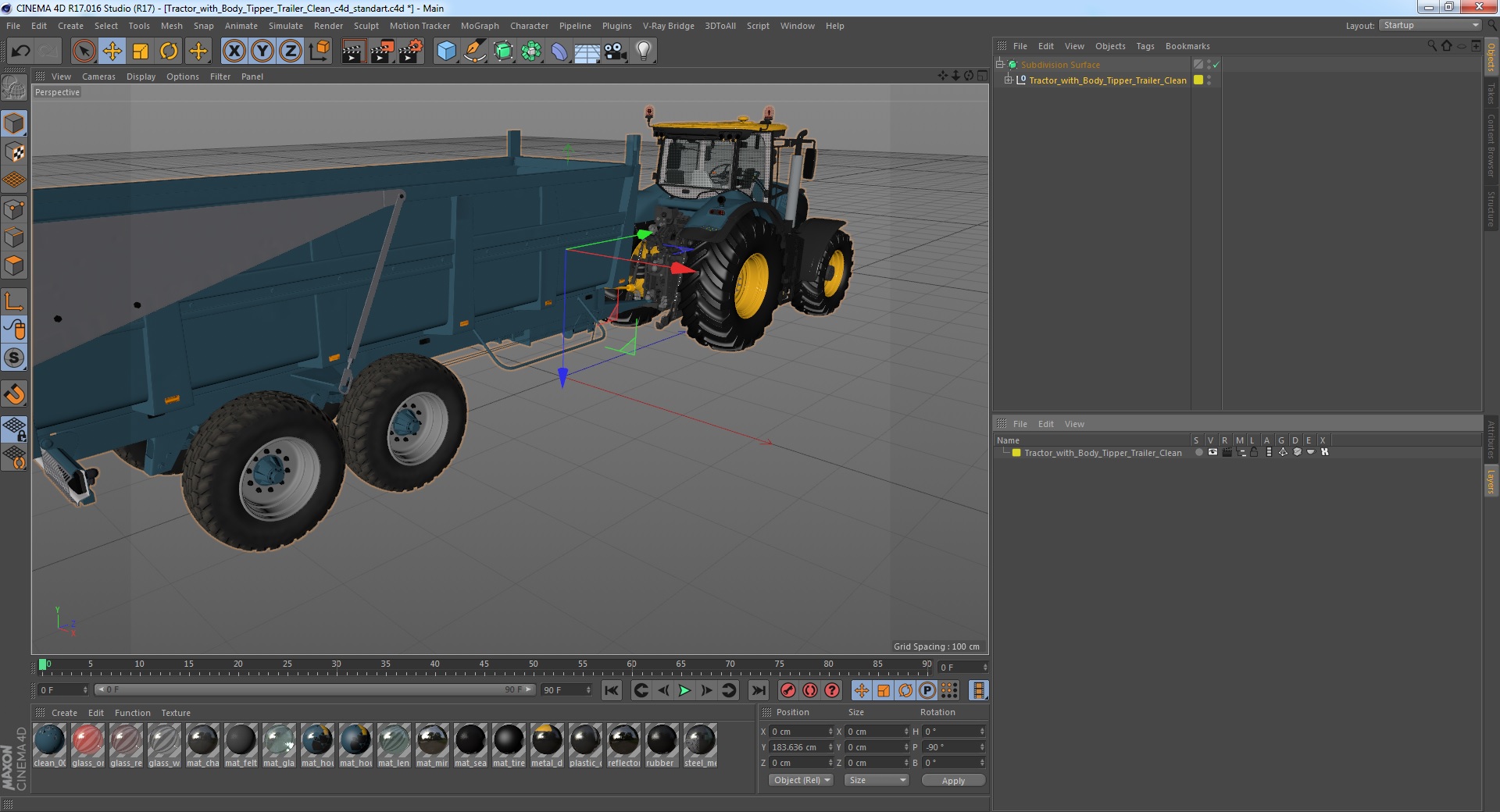Open the Content Browser side tab
The width and height of the screenshot is (1500, 812).
click(x=1491, y=145)
